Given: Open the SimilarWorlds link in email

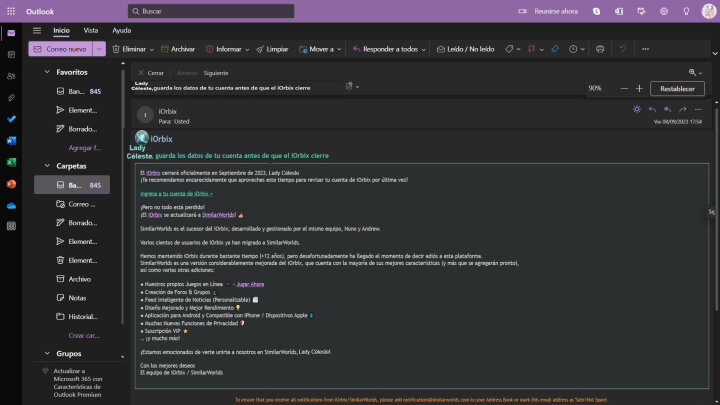Looking at the screenshot, I should tap(219, 215).
